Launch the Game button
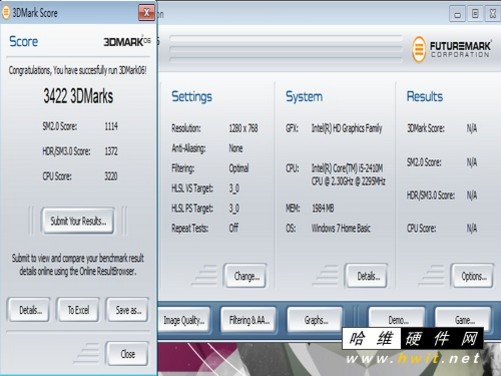 [x=464, y=319]
